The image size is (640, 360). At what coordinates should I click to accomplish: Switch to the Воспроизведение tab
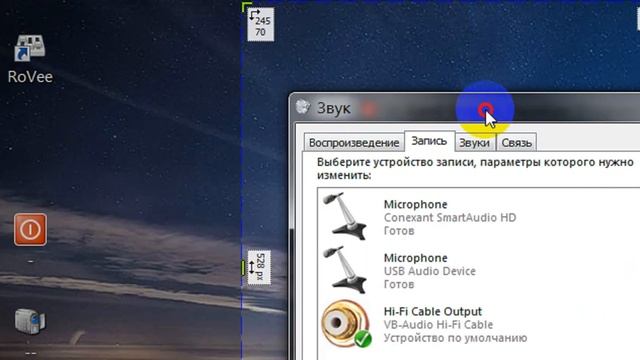353,143
